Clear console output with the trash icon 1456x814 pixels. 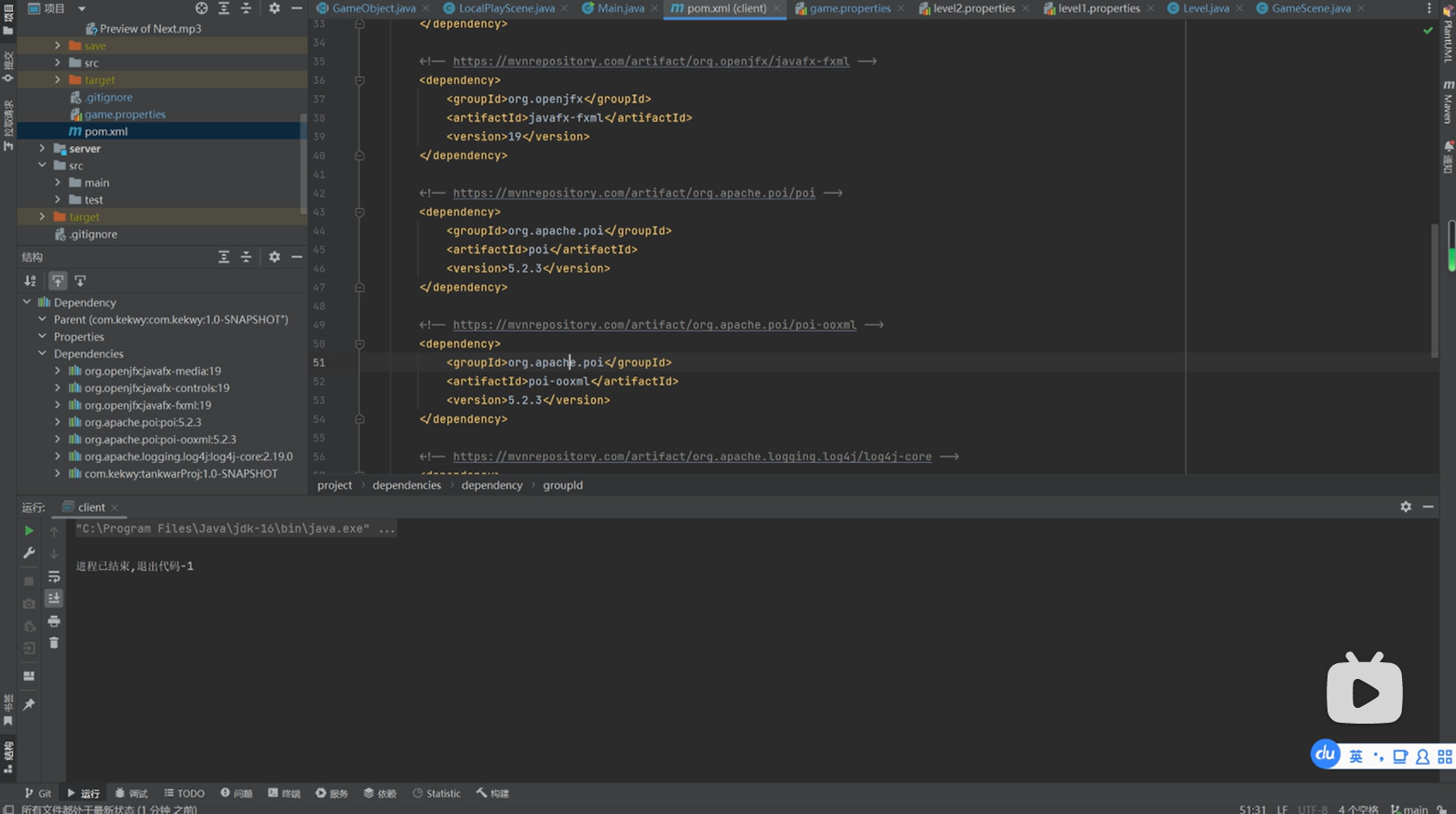pos(53,643)
